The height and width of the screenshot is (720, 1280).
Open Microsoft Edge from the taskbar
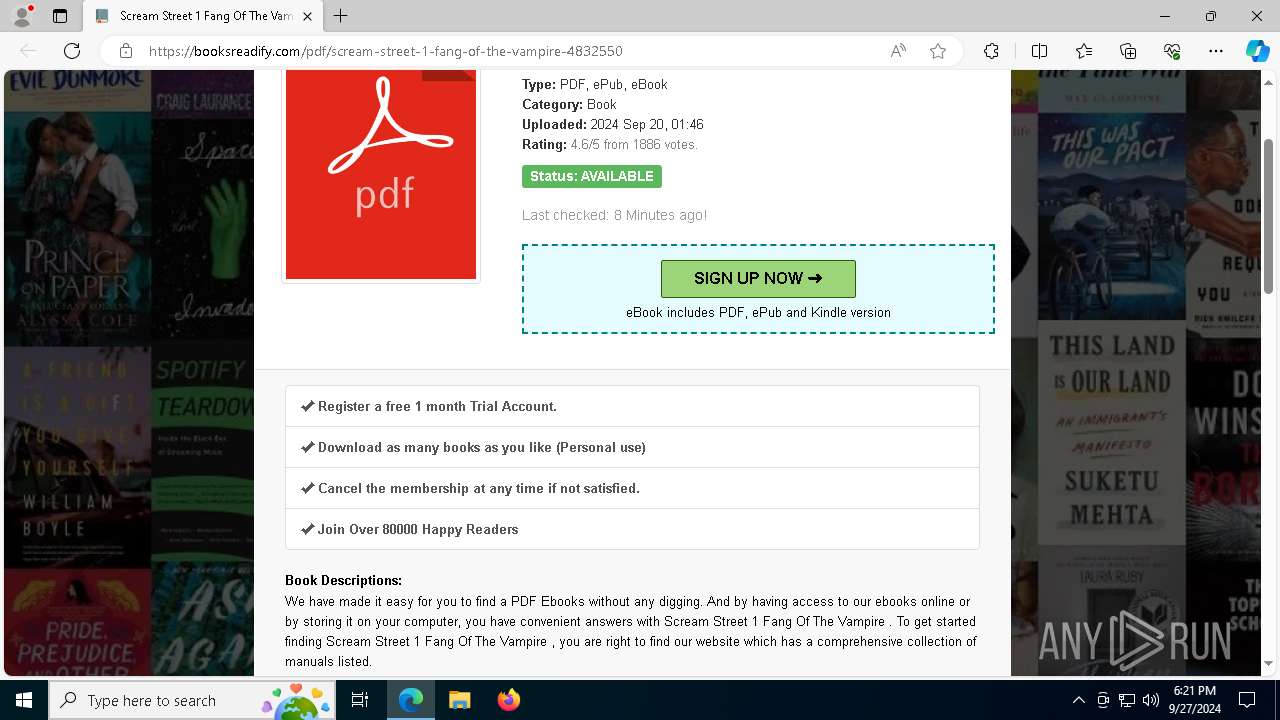coord(411,700)
